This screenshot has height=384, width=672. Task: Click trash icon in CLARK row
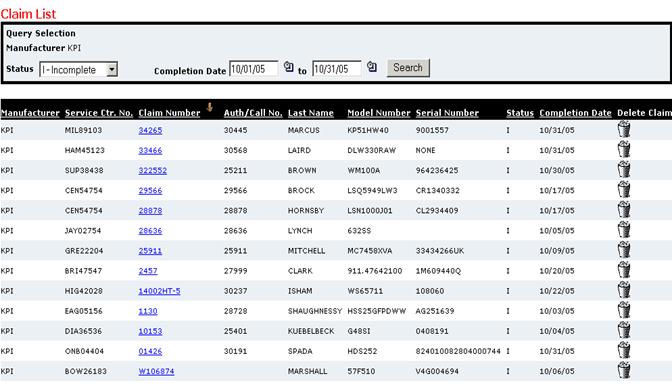tap(624, 270)
